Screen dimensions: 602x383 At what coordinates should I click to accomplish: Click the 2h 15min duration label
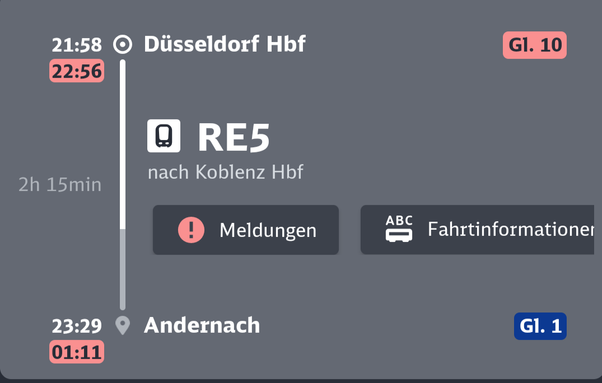pyautogui.click(x=60, y=185)
